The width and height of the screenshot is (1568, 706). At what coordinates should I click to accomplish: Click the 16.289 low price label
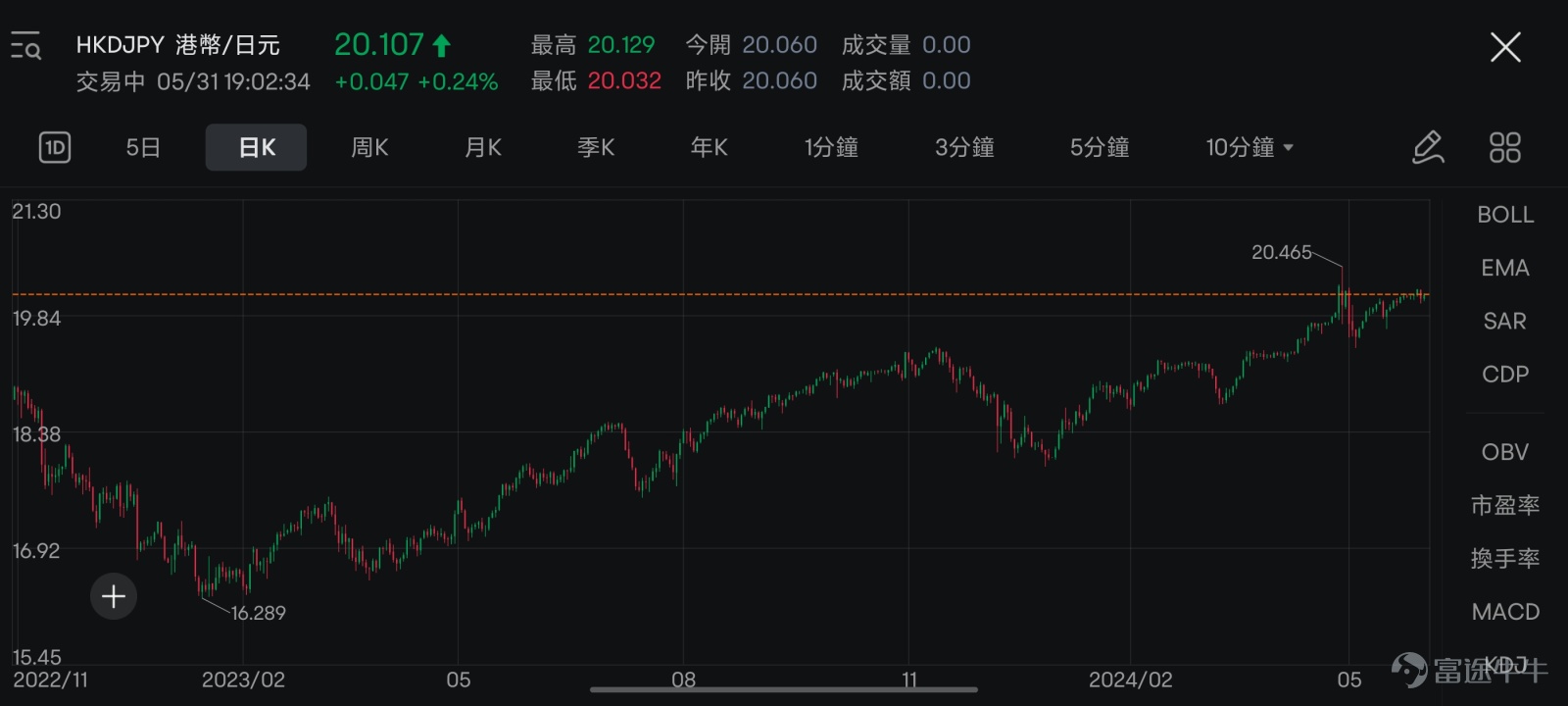tap(259, 613)
